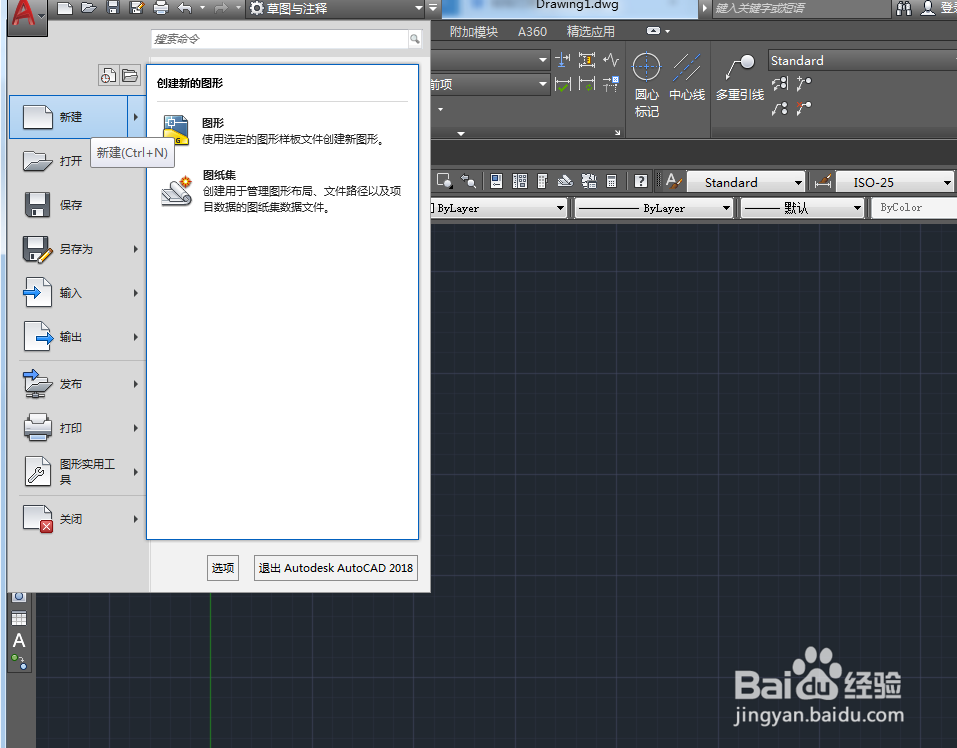
Task: Open the customize quick access toolbar arrow
Action: click(x=433, y=8)
